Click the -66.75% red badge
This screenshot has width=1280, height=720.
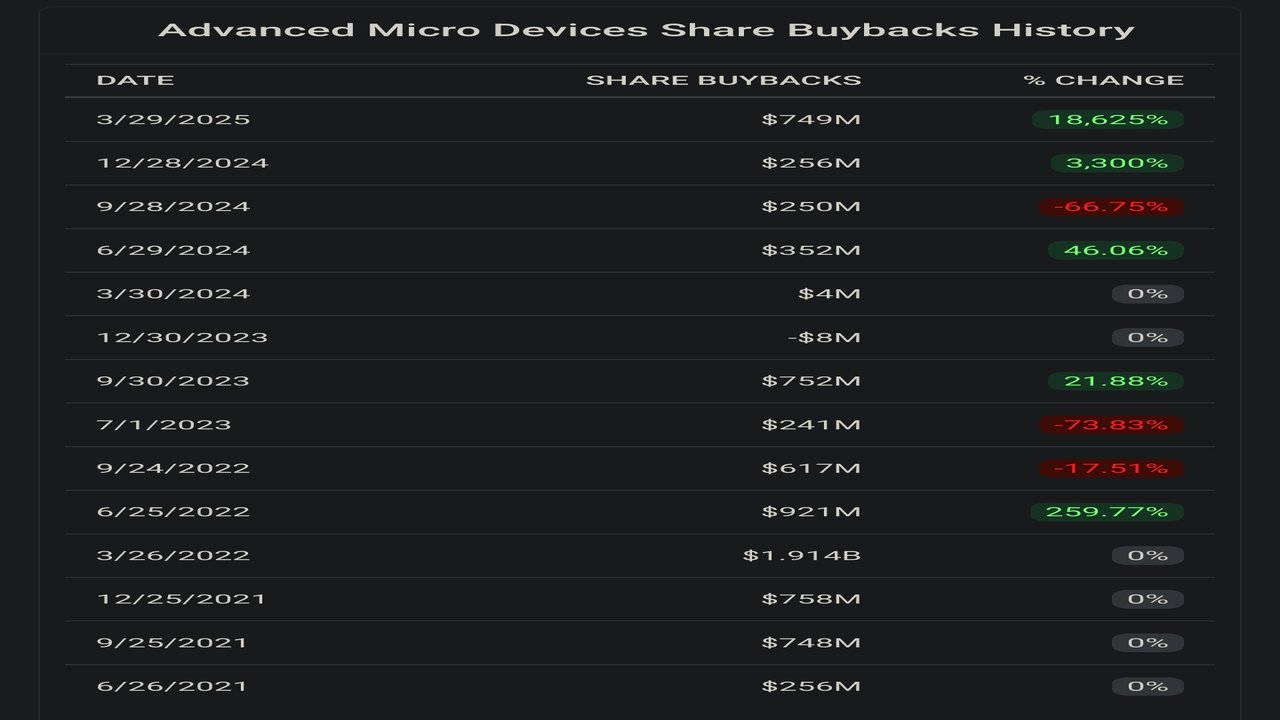click(1111, 207)
